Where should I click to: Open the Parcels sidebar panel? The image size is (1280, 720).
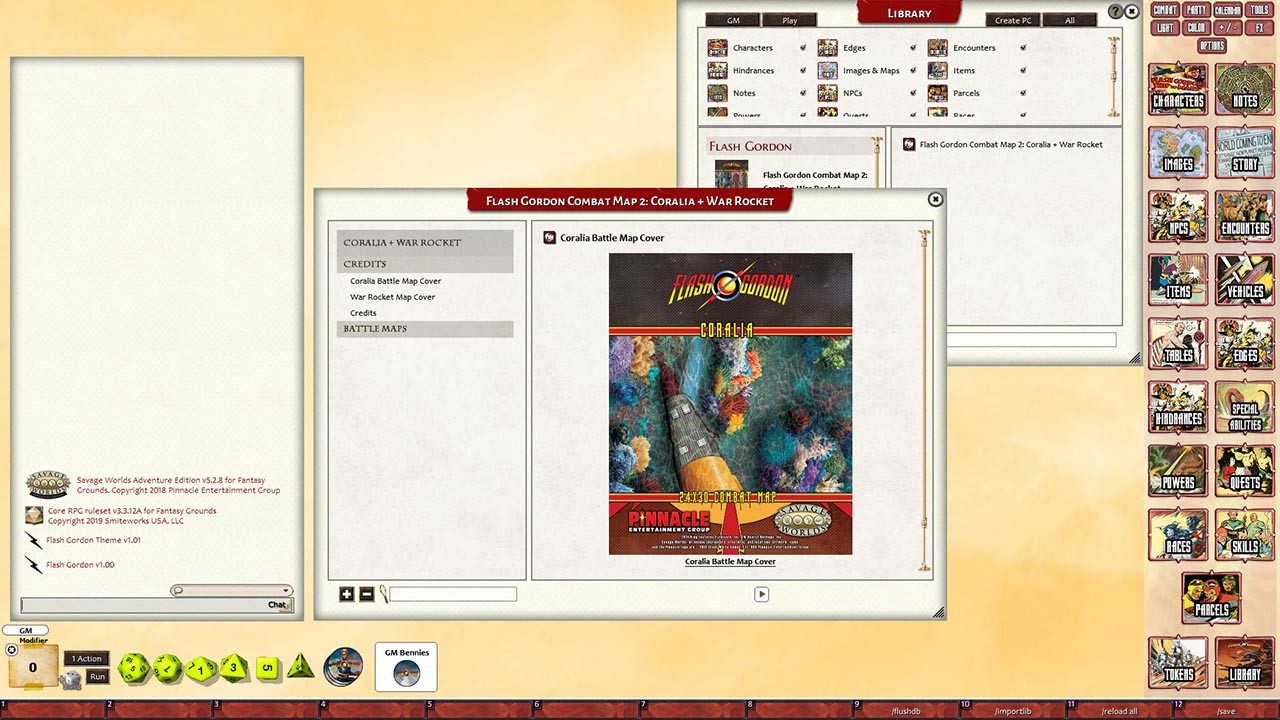pyautogui.click(x=1211, y=597)
